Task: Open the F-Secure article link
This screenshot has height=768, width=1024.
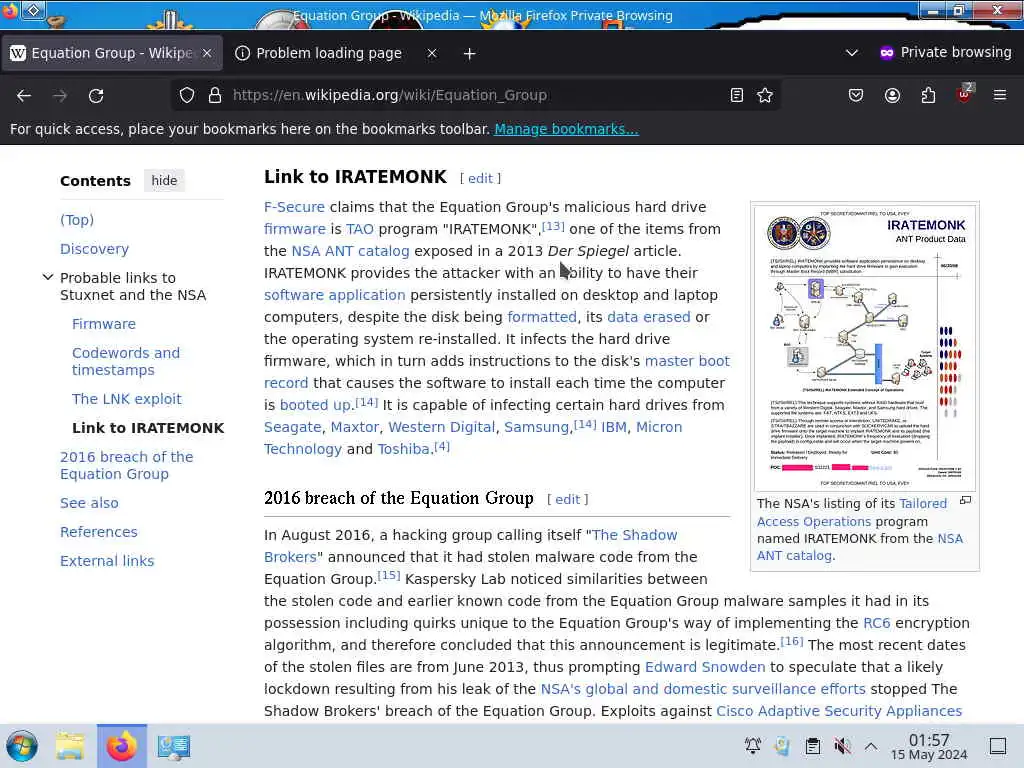Action: [x=294, y=207]
